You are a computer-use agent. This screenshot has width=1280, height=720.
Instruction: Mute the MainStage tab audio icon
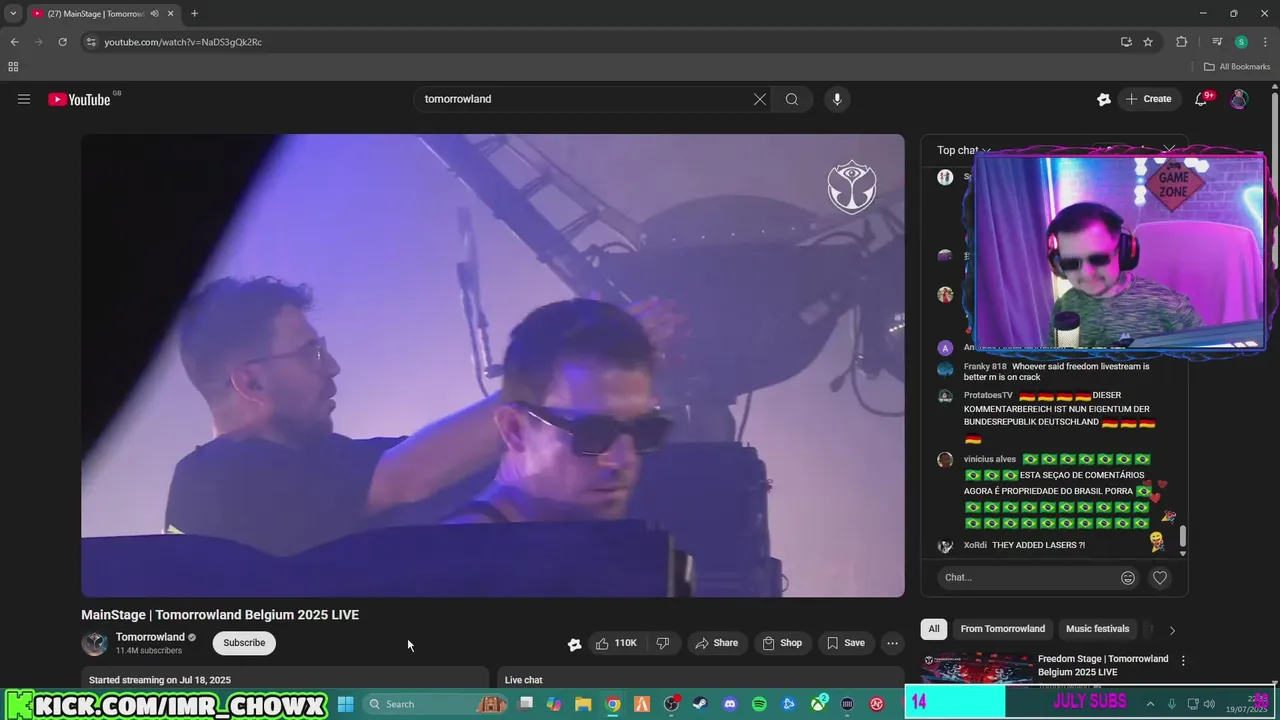pos(154,14)
